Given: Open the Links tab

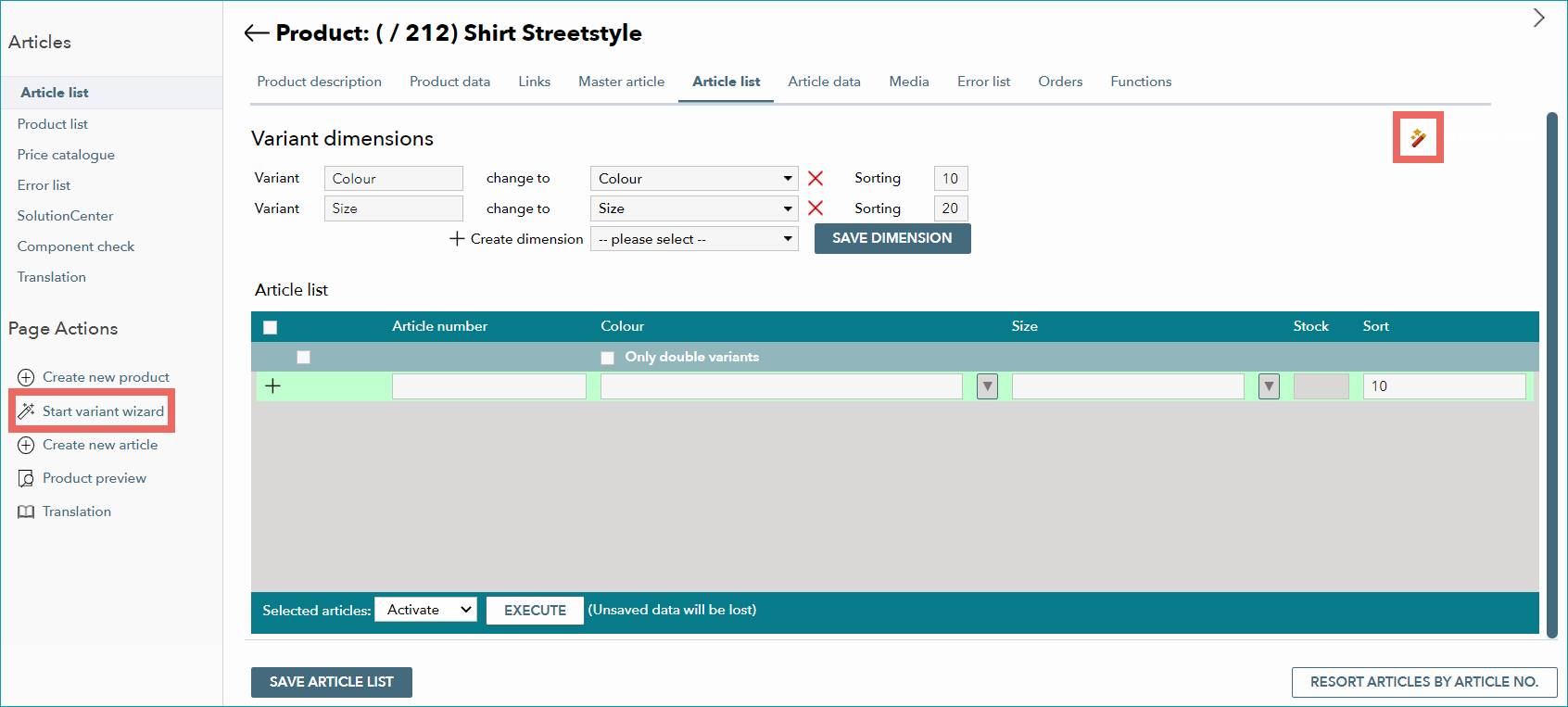Looking at the screenshot, I should point(535,82).
